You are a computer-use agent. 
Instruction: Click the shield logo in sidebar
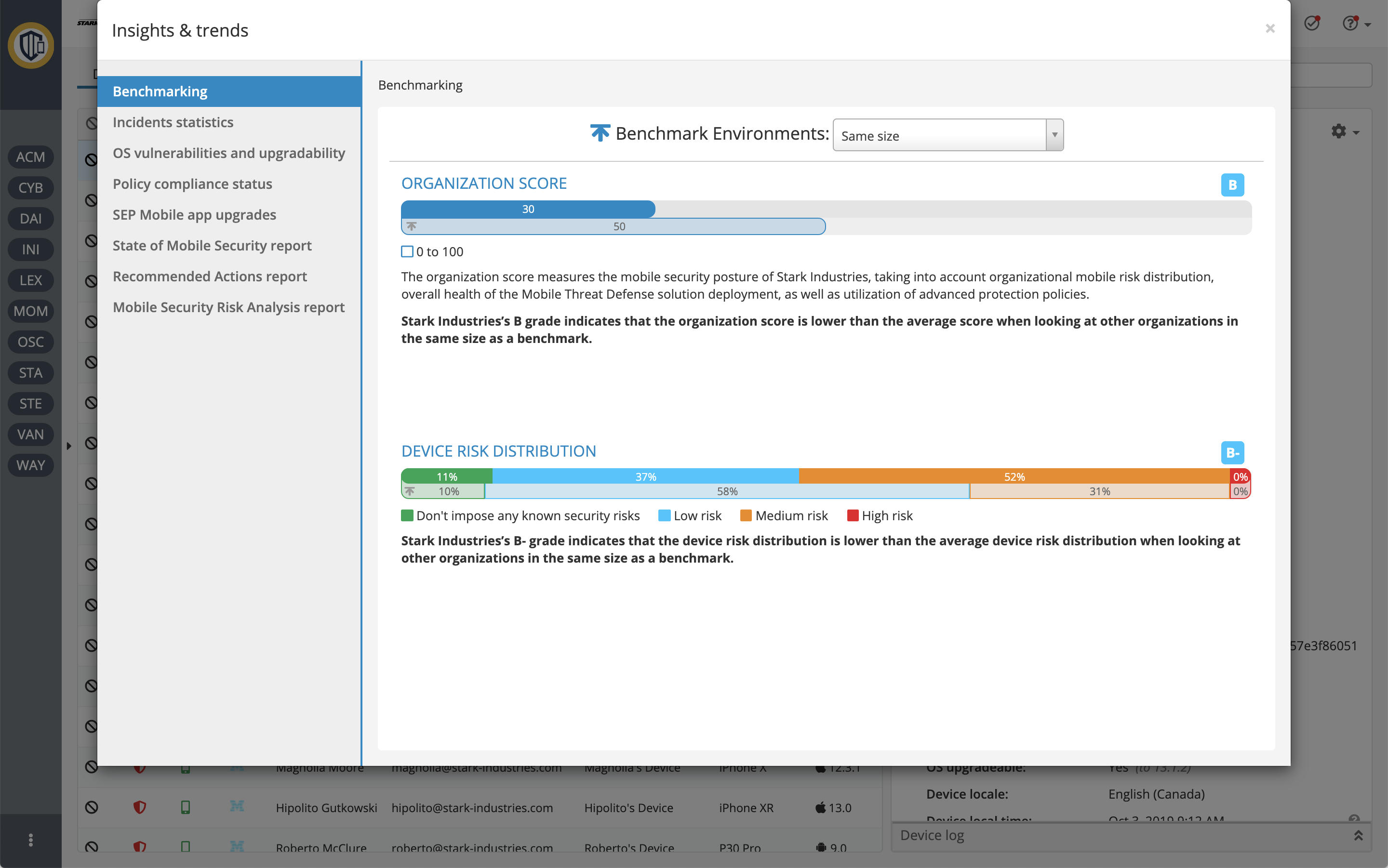(30, 45)
